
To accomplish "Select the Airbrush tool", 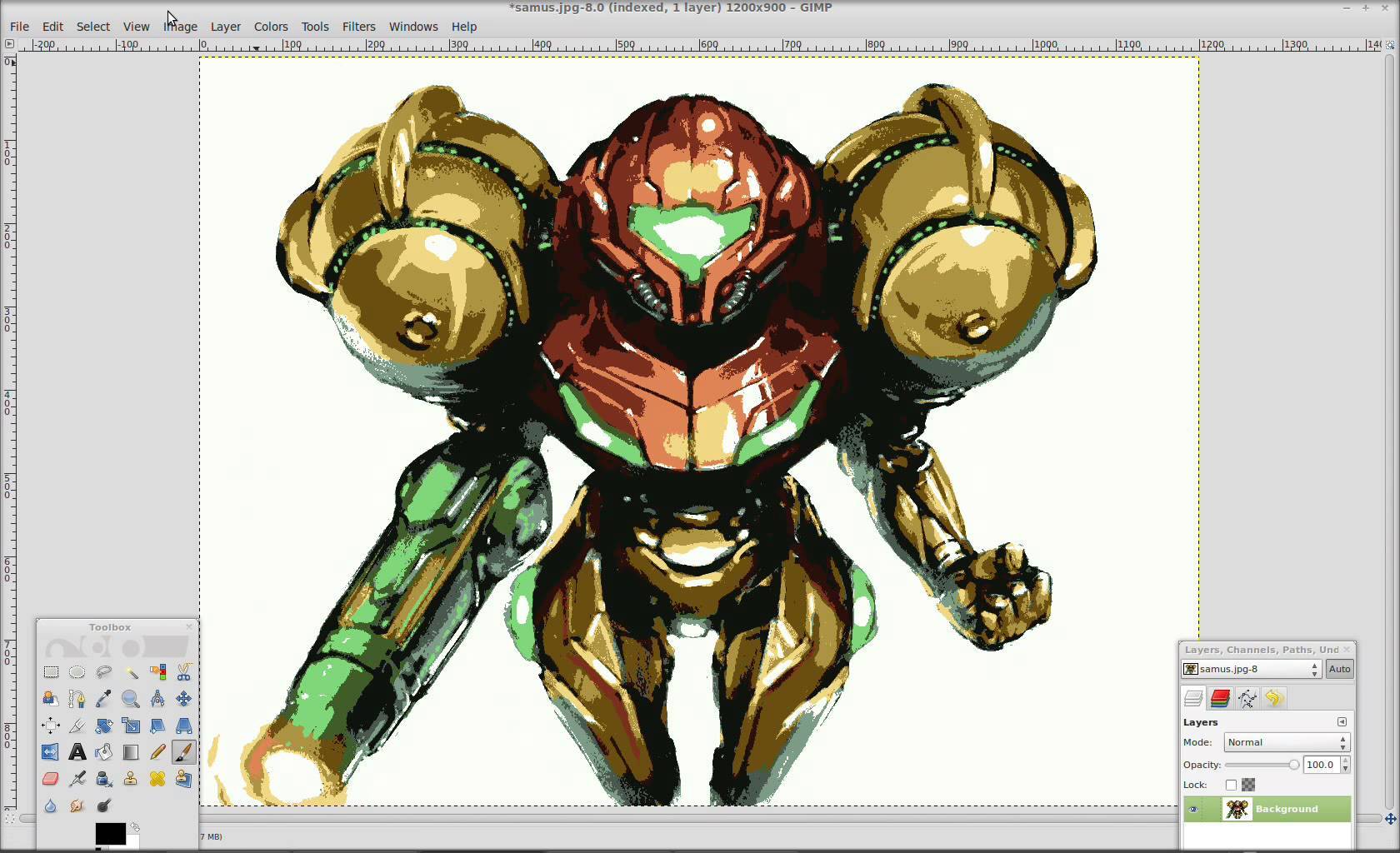I will tap(77, 778).
